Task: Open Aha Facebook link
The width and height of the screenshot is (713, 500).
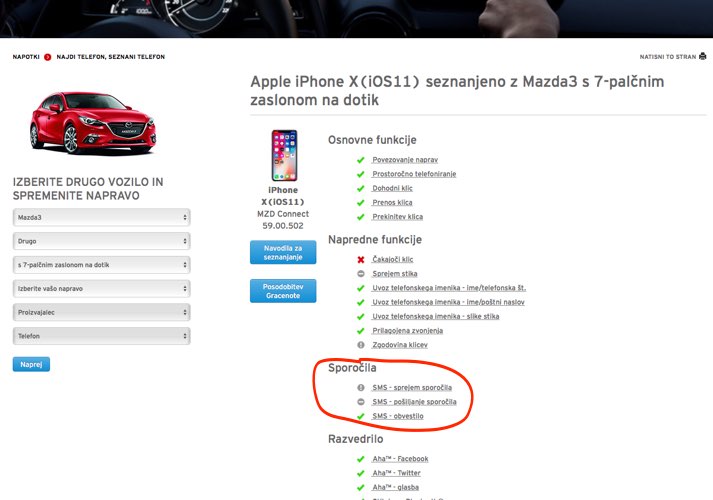Action: click(x=400, y=459)
